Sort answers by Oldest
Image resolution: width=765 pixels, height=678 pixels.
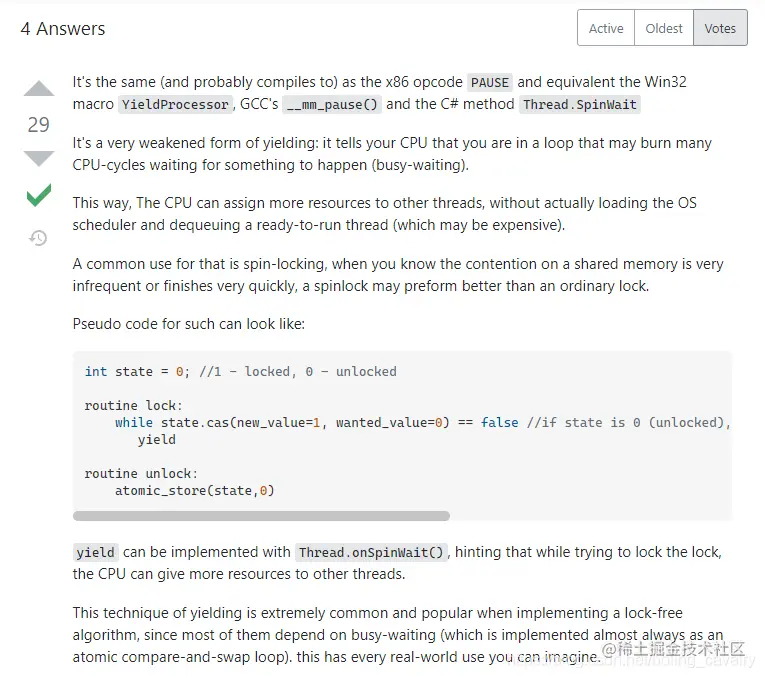(x=664, y=28)
